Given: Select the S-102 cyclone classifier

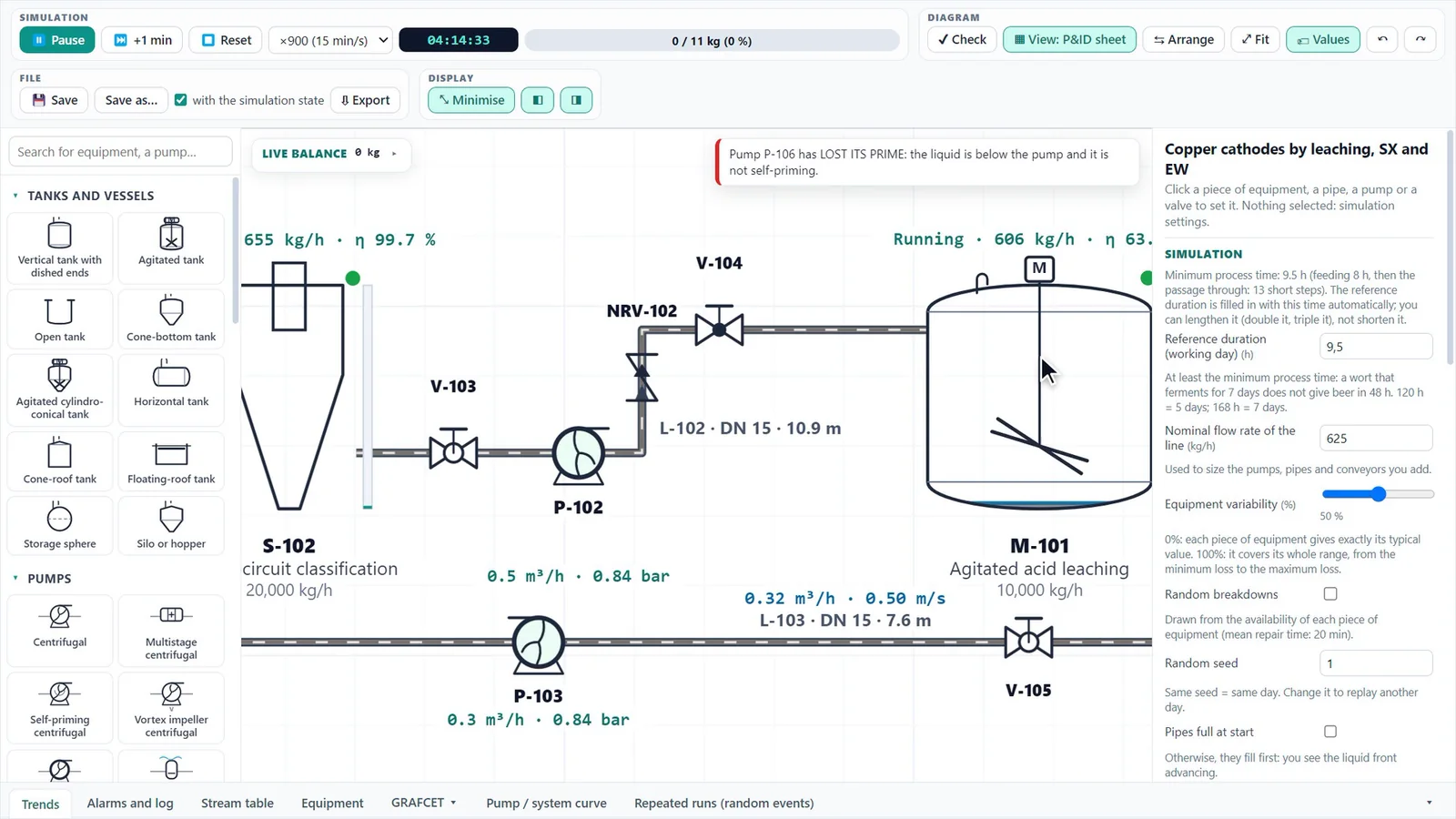Looking at the screenshot, I should coord(293,385).
